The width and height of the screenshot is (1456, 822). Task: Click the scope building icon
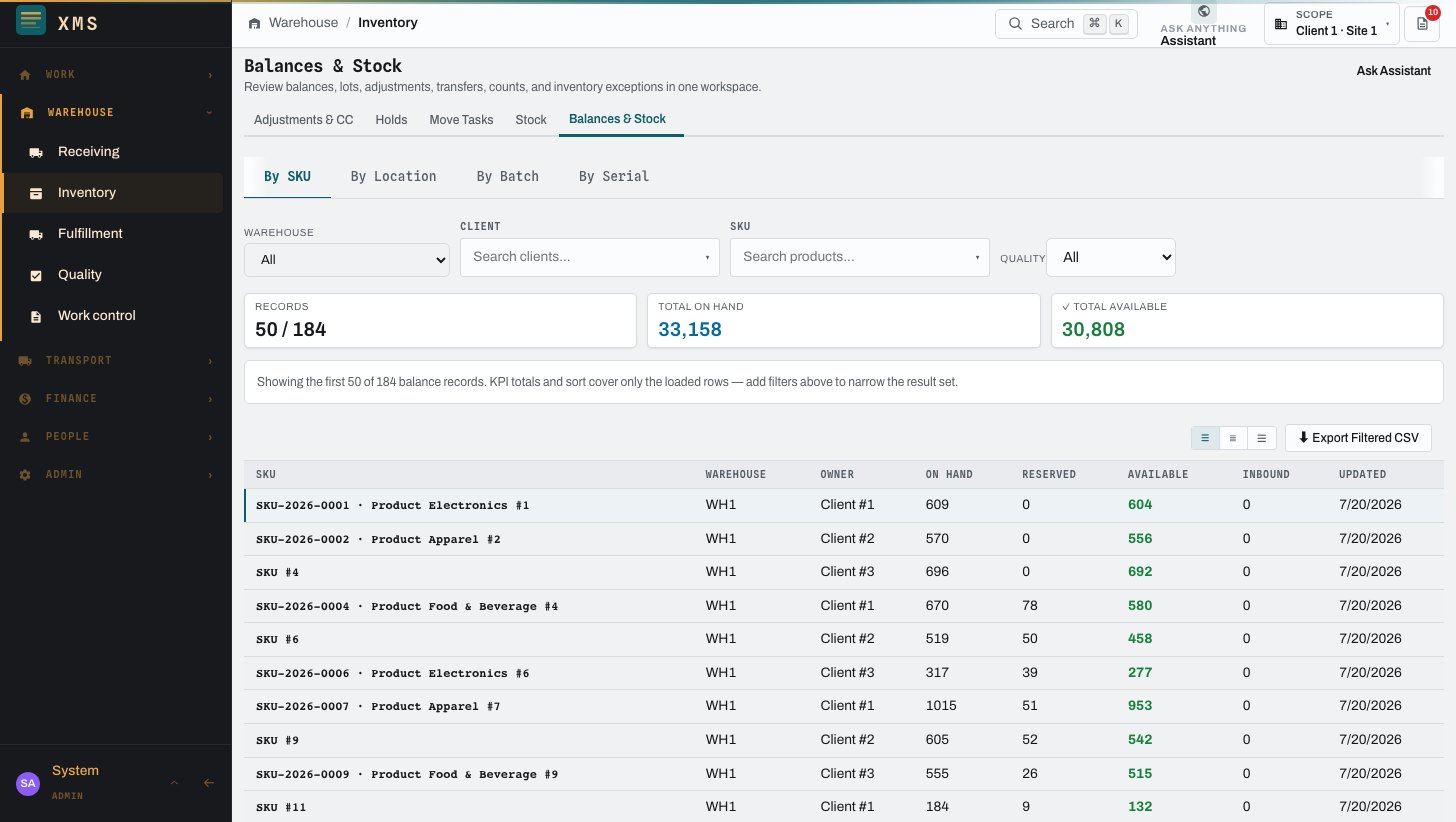click(1280, 23)
